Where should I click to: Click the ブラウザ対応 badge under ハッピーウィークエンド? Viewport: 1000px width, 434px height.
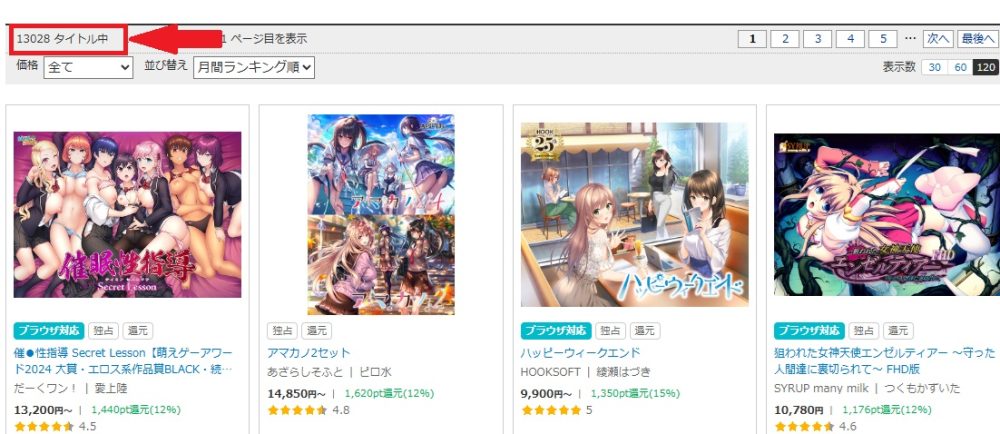[x=555, y=331]
